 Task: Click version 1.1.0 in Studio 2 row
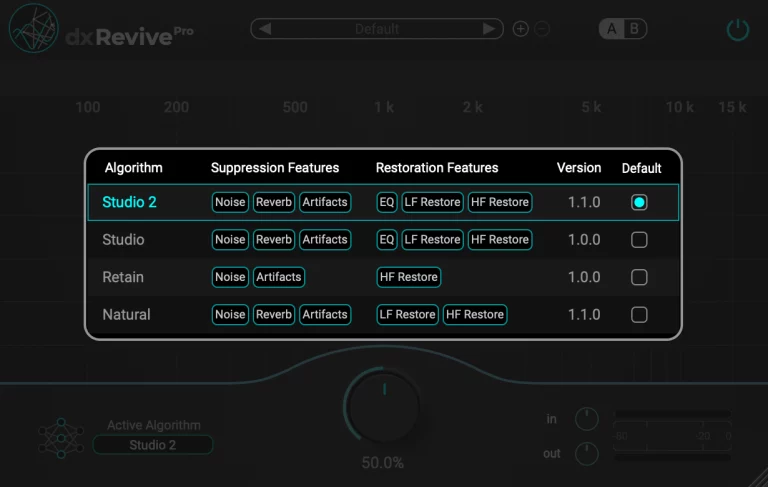click(x=584, y=202)
